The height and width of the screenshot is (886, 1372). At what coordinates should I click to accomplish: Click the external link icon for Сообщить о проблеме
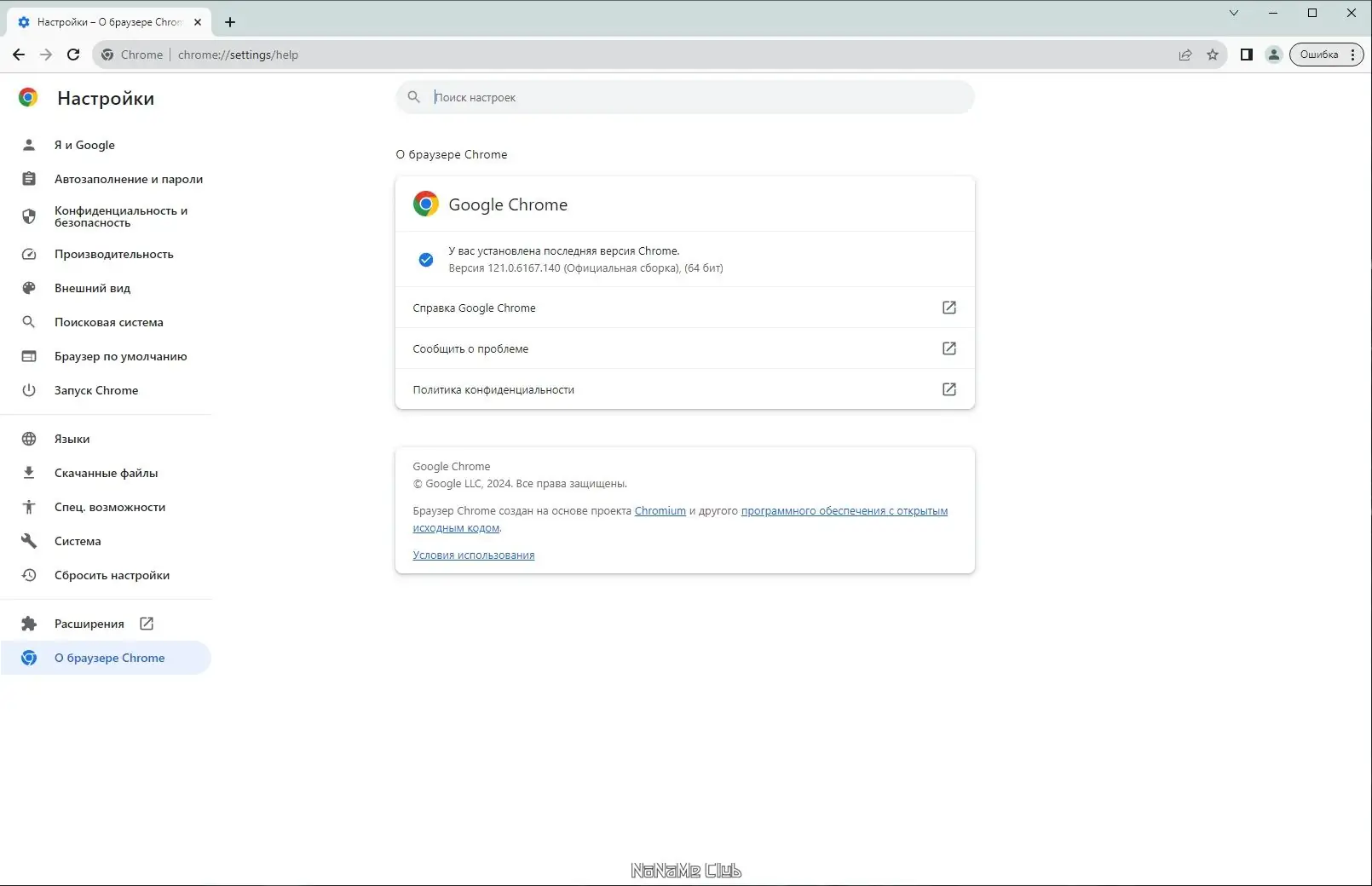click(x=949, y=348)
